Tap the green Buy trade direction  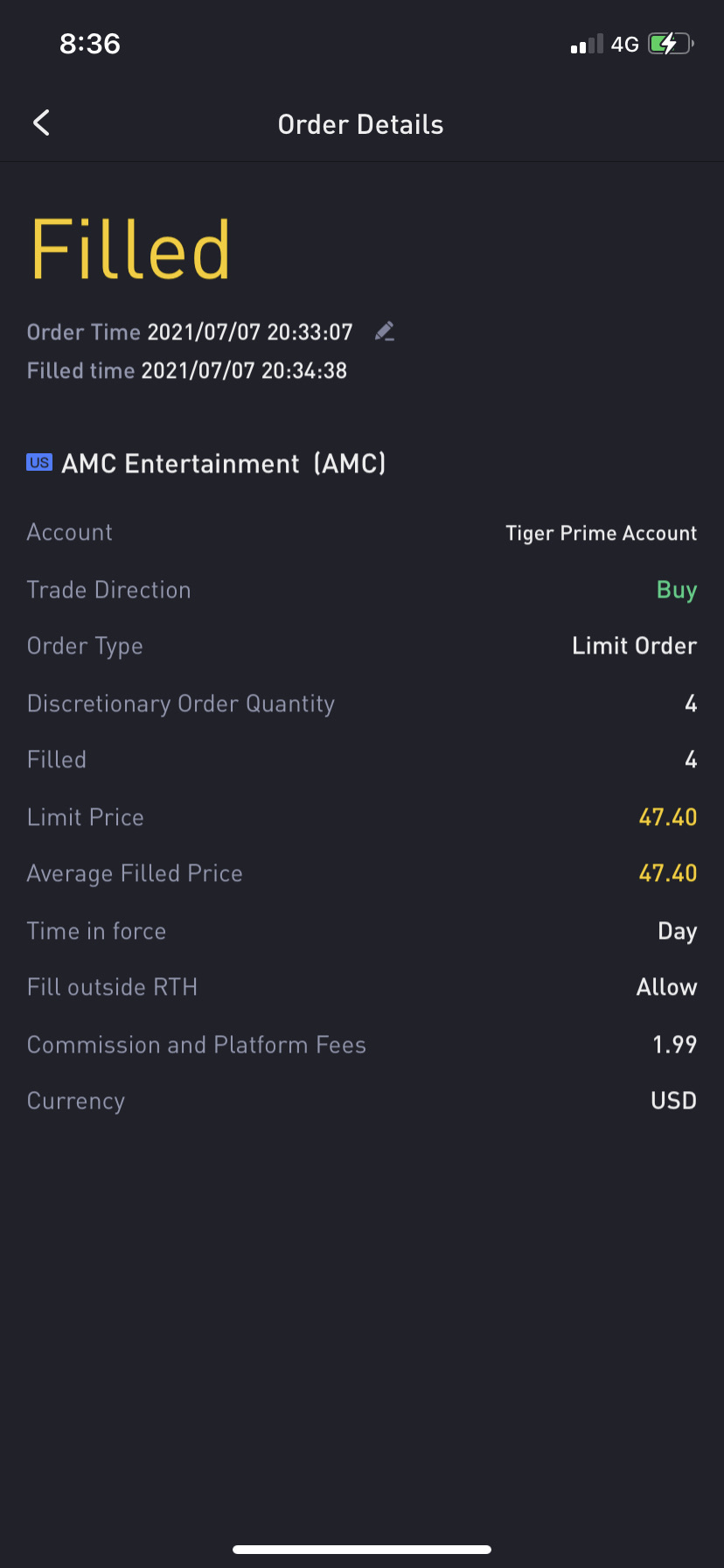676,590
